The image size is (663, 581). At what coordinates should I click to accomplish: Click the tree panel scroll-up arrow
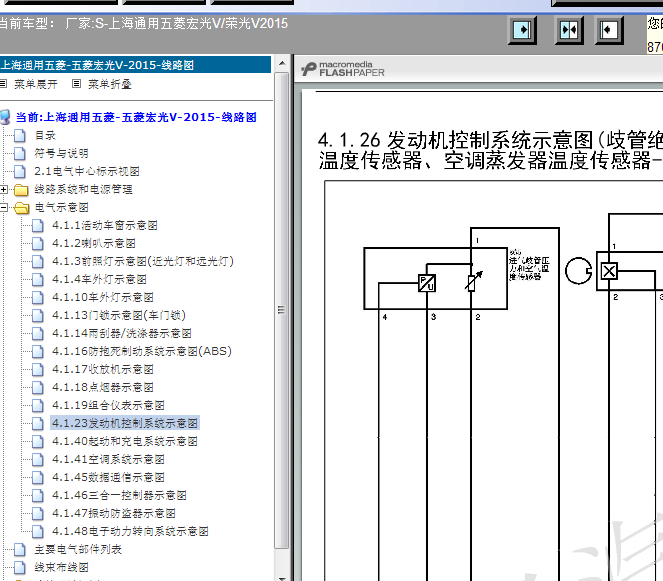282,63
